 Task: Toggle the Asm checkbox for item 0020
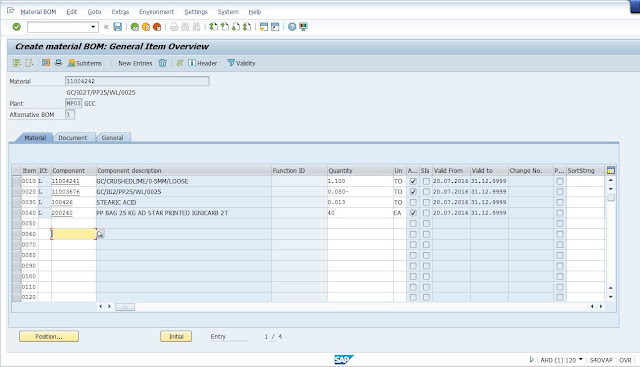(x=413, y=192)
